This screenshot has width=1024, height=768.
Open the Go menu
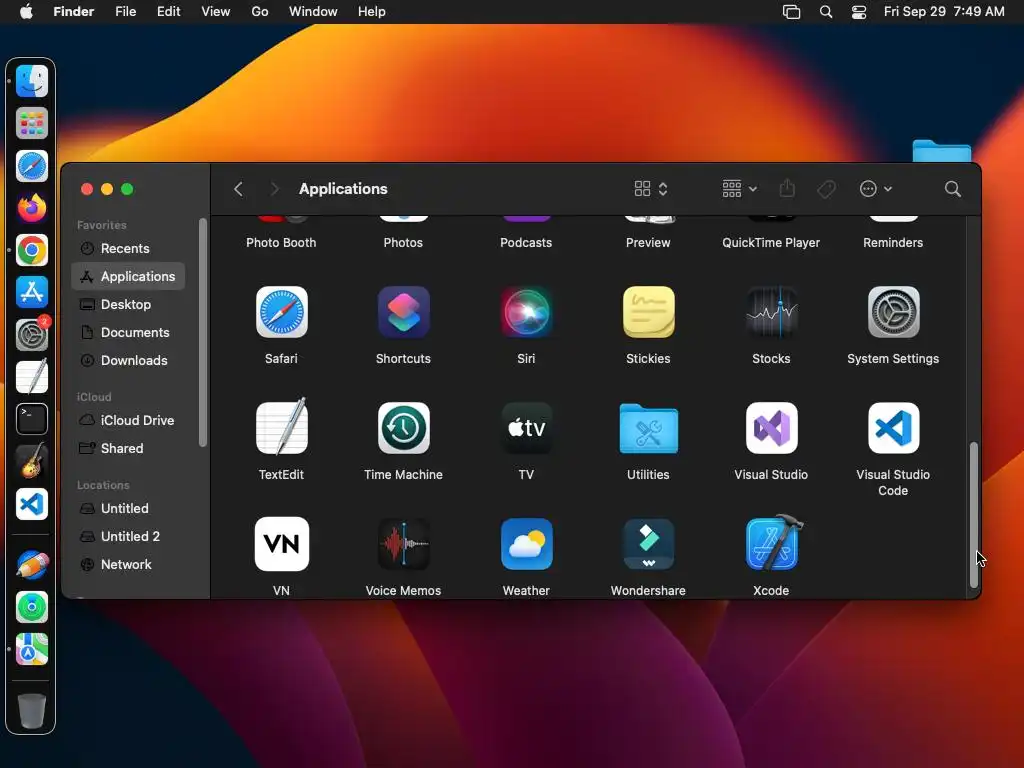point(260,12)
